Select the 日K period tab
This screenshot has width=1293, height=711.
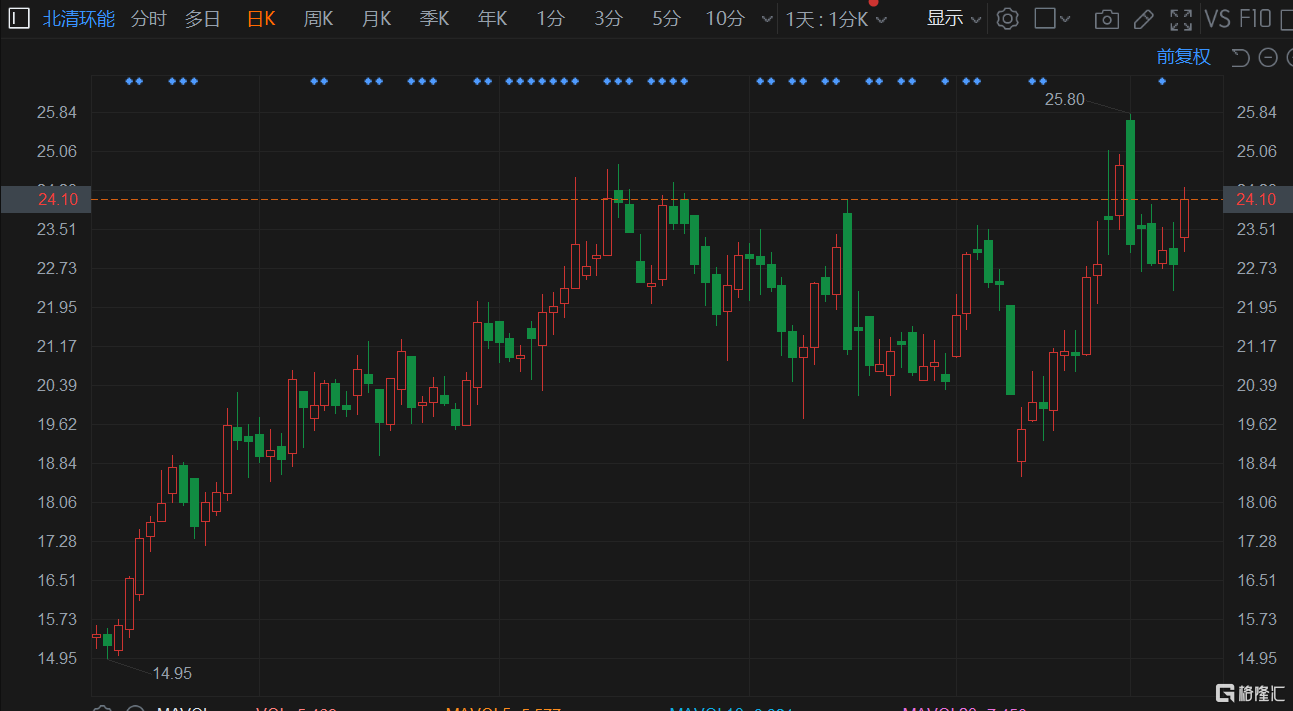click(261, 18)
